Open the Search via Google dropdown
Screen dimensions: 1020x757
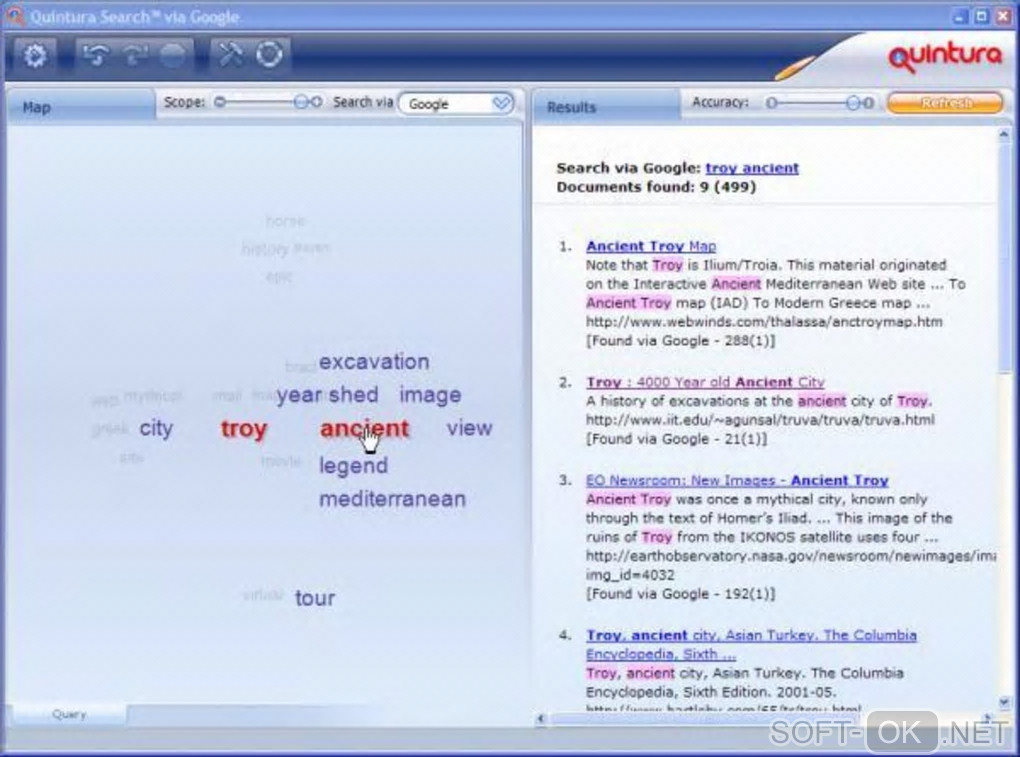[x=456, y=103]
